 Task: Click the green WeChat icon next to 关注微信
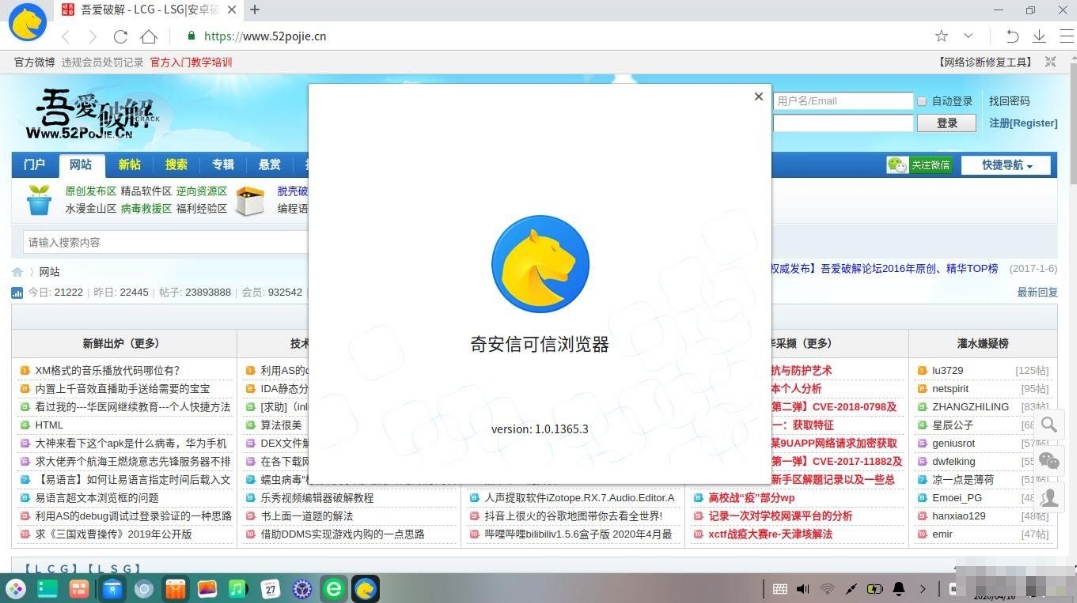pos(896,166)
